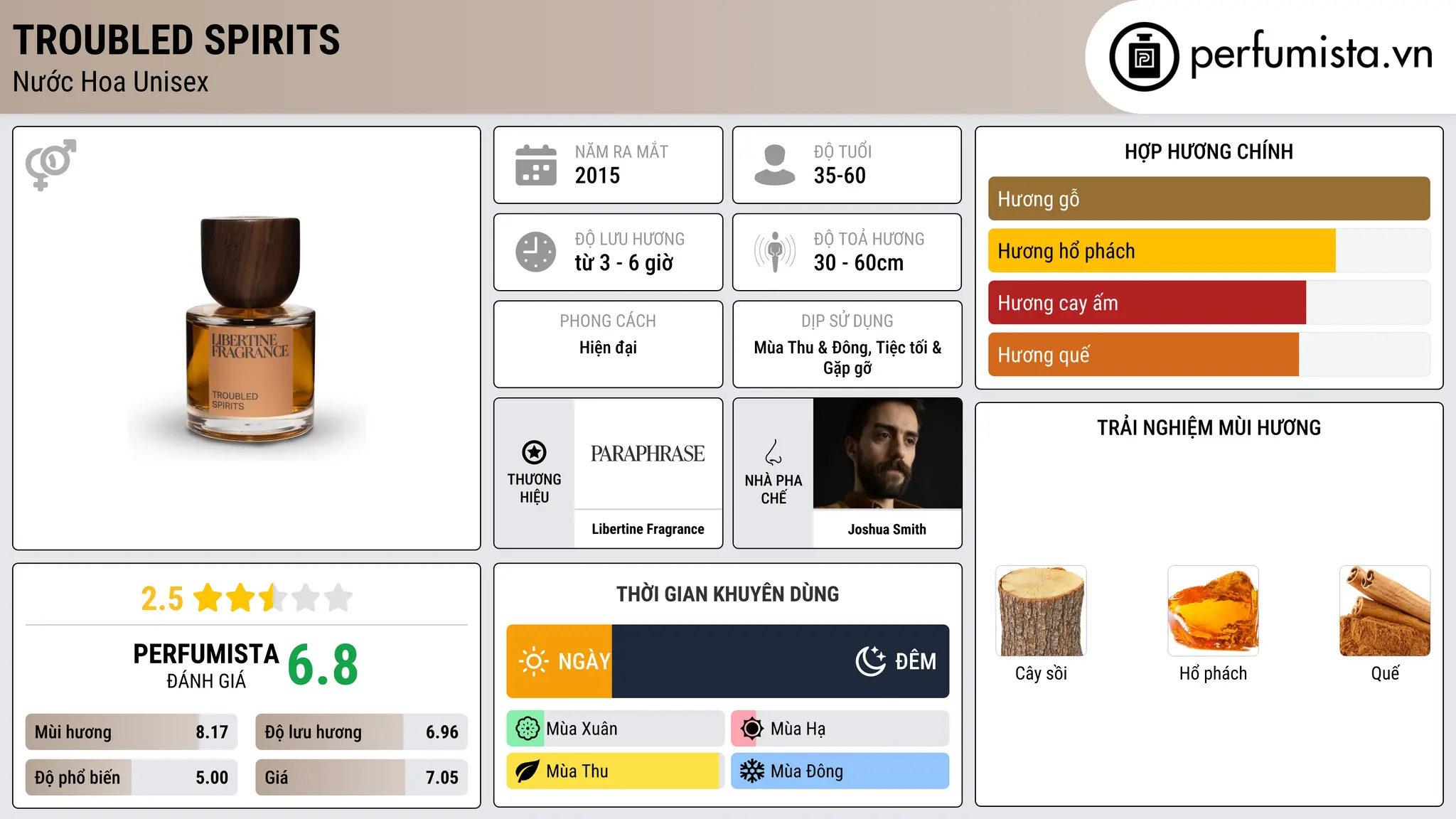The image size is (1456, 819).
Task: Open the Joshua Smith perfumer link
Action: coord(887,529)
